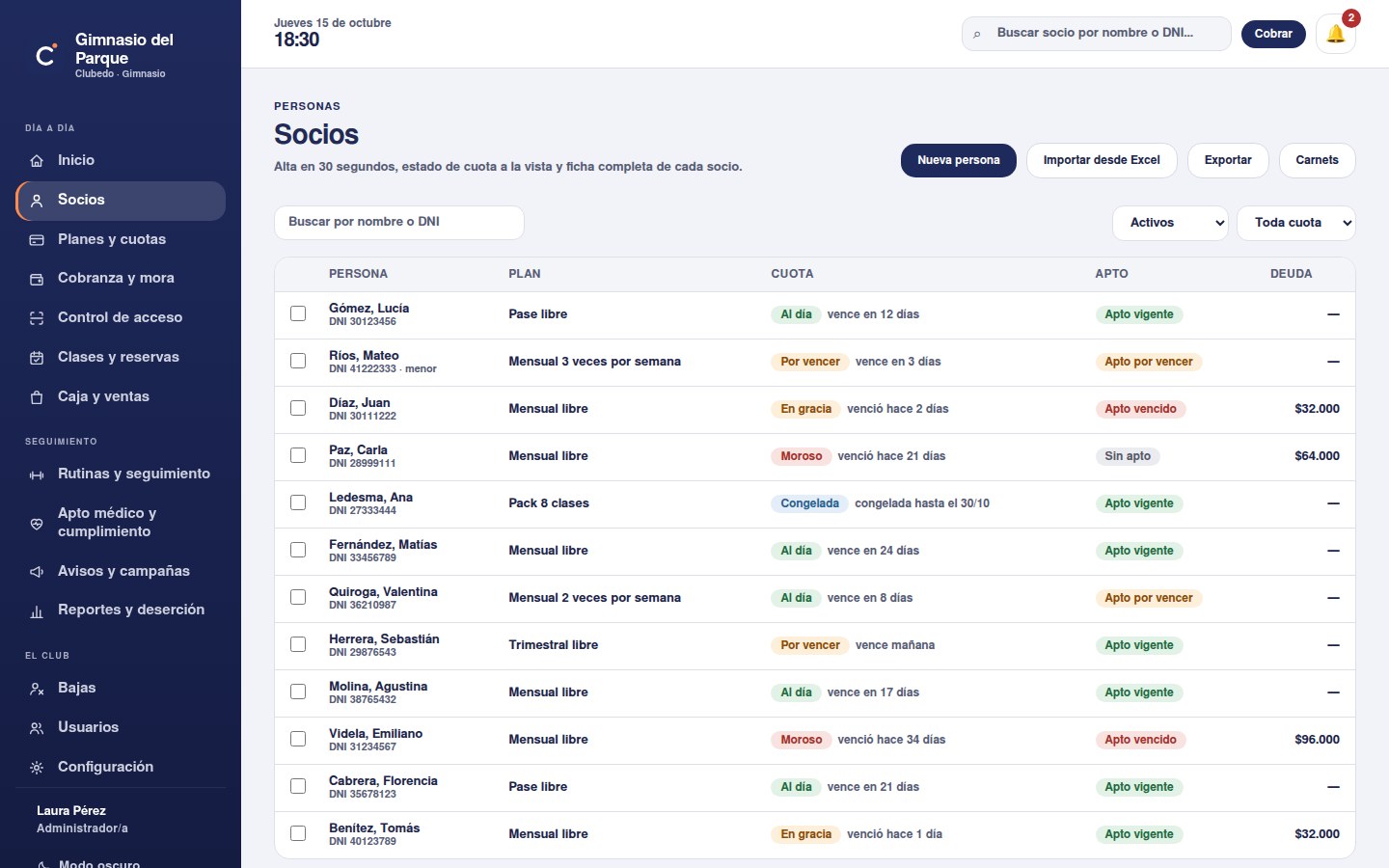Click the Cobrar button in header

coord(1273,34)
